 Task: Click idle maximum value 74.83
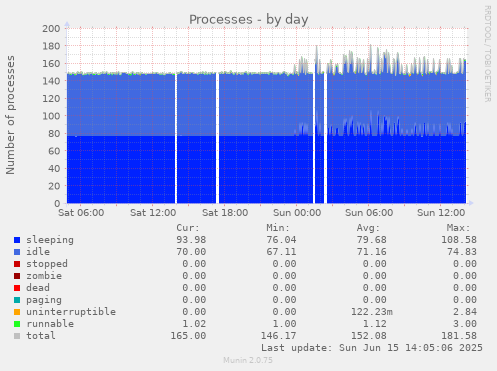462,252
